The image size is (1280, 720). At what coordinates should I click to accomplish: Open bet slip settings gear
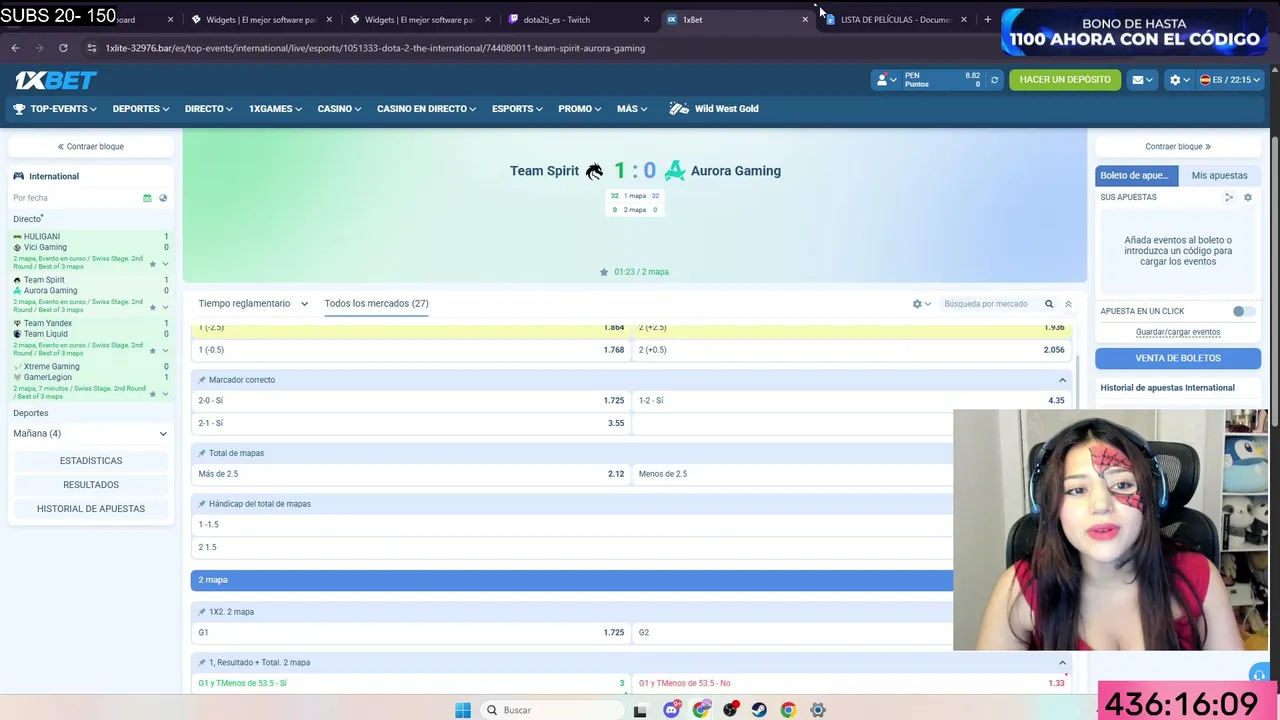tap(1248, 198)
